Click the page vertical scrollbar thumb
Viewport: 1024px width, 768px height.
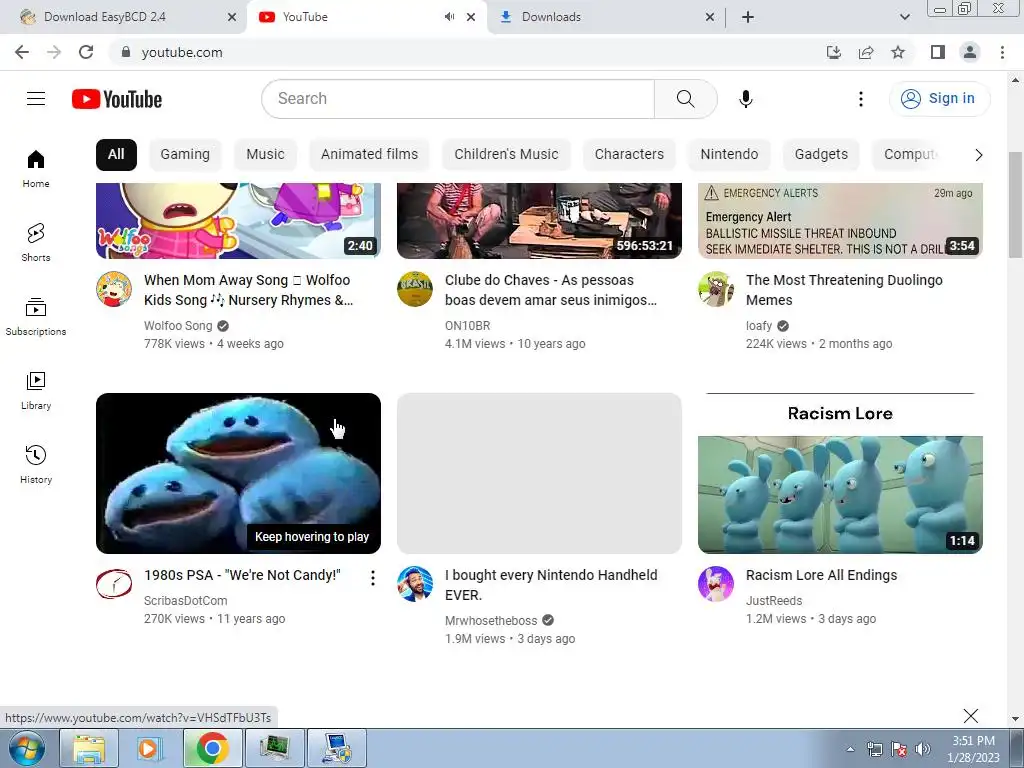point(1015,204)
